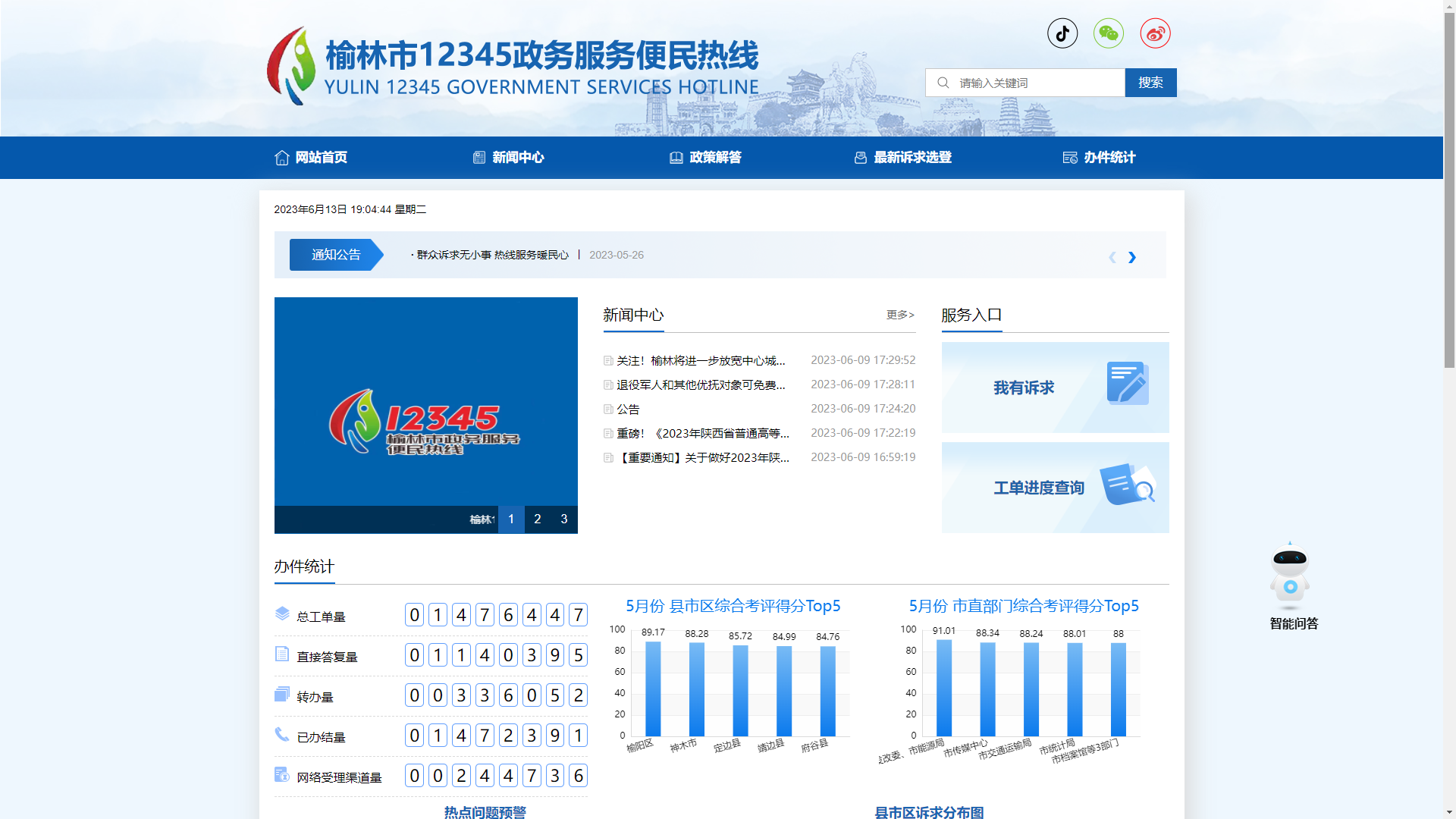Open 工单进度查询 service entry

pyautogui.click(x=1055, y=488)
